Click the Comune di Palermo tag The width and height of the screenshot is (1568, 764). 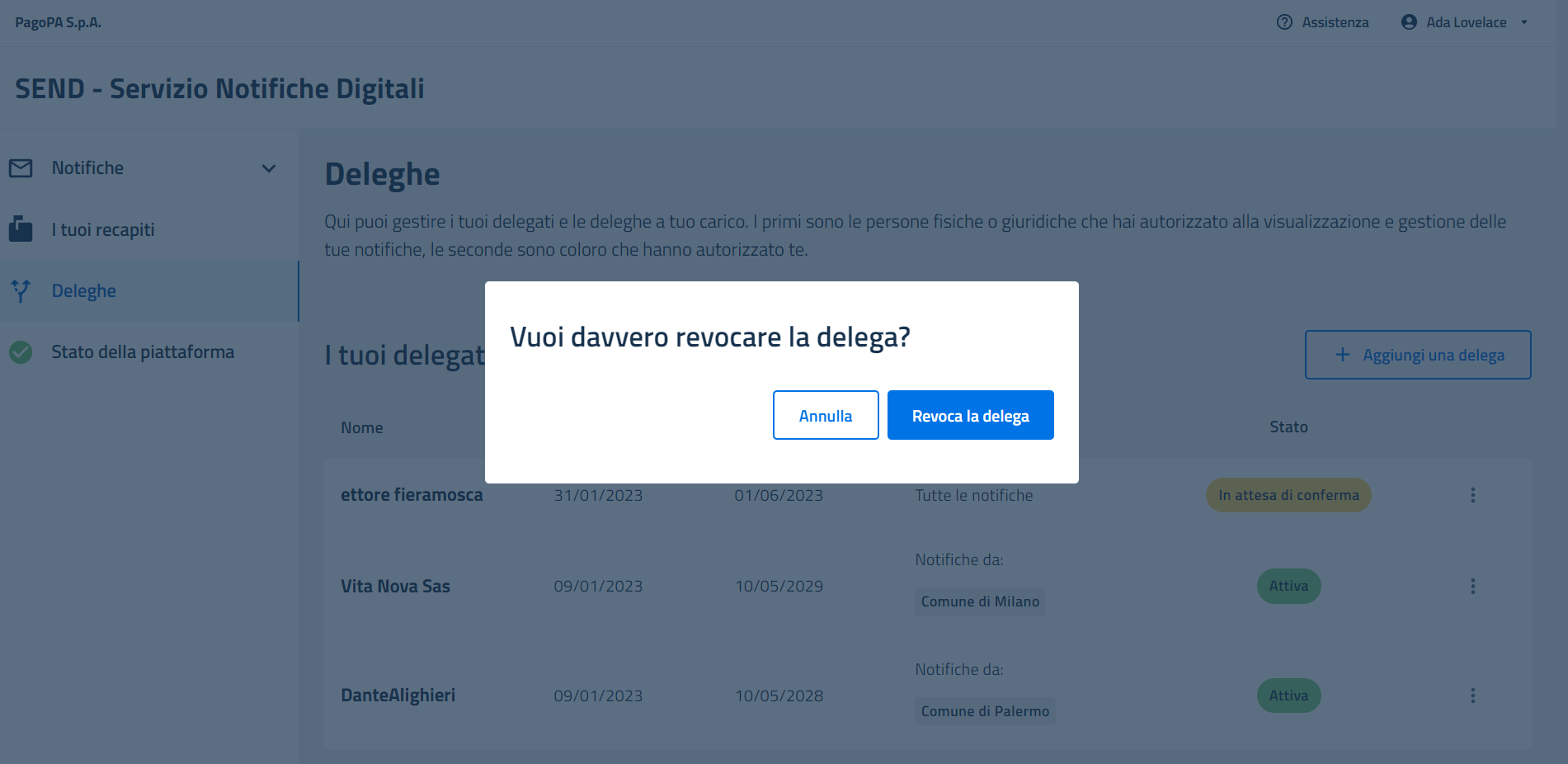(x=985, y=711)
